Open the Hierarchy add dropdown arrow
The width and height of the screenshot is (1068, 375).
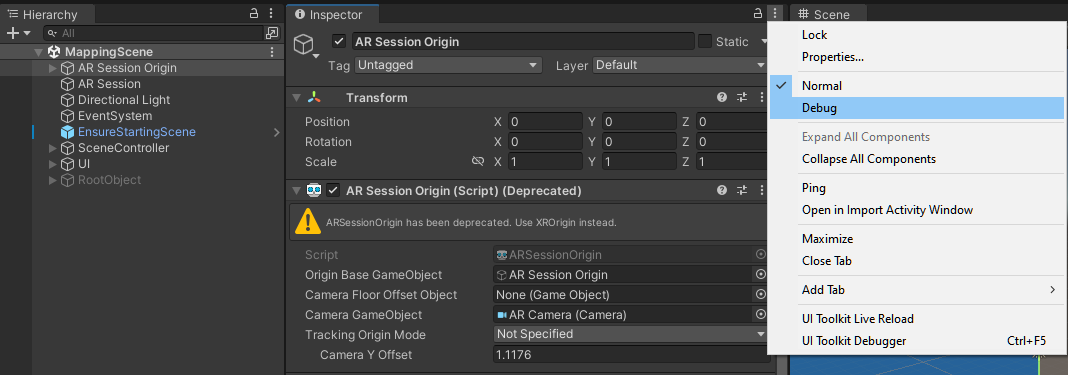(27, 33)
